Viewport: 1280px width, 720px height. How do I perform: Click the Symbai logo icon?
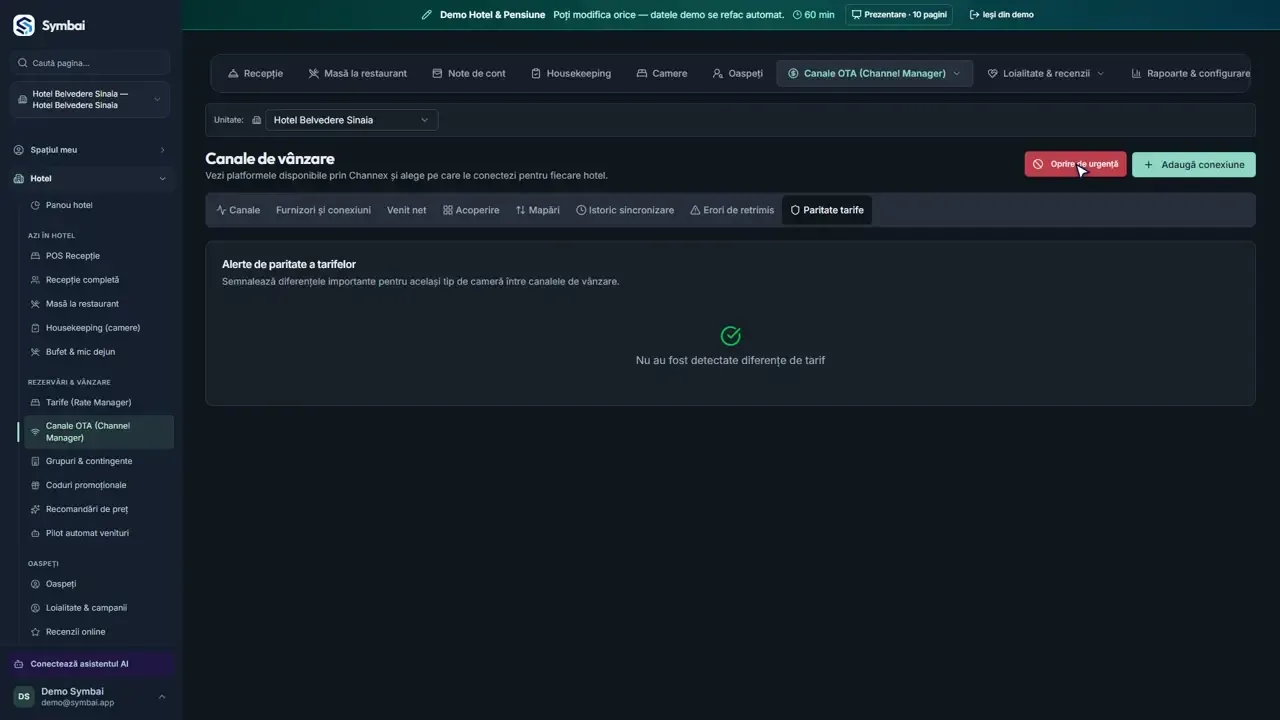[23, 26]
